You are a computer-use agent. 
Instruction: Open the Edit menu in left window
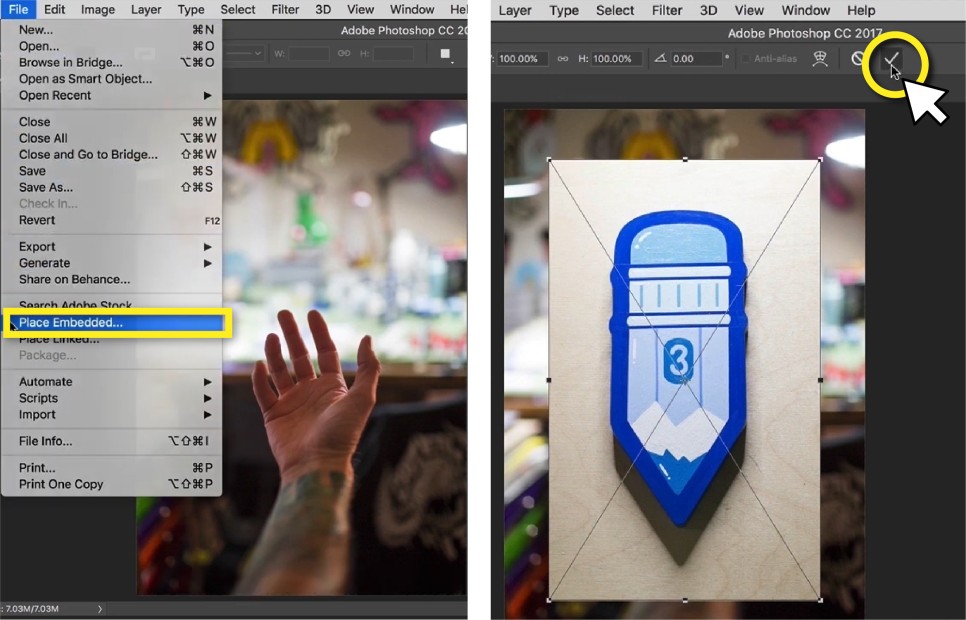coord(55,9)
